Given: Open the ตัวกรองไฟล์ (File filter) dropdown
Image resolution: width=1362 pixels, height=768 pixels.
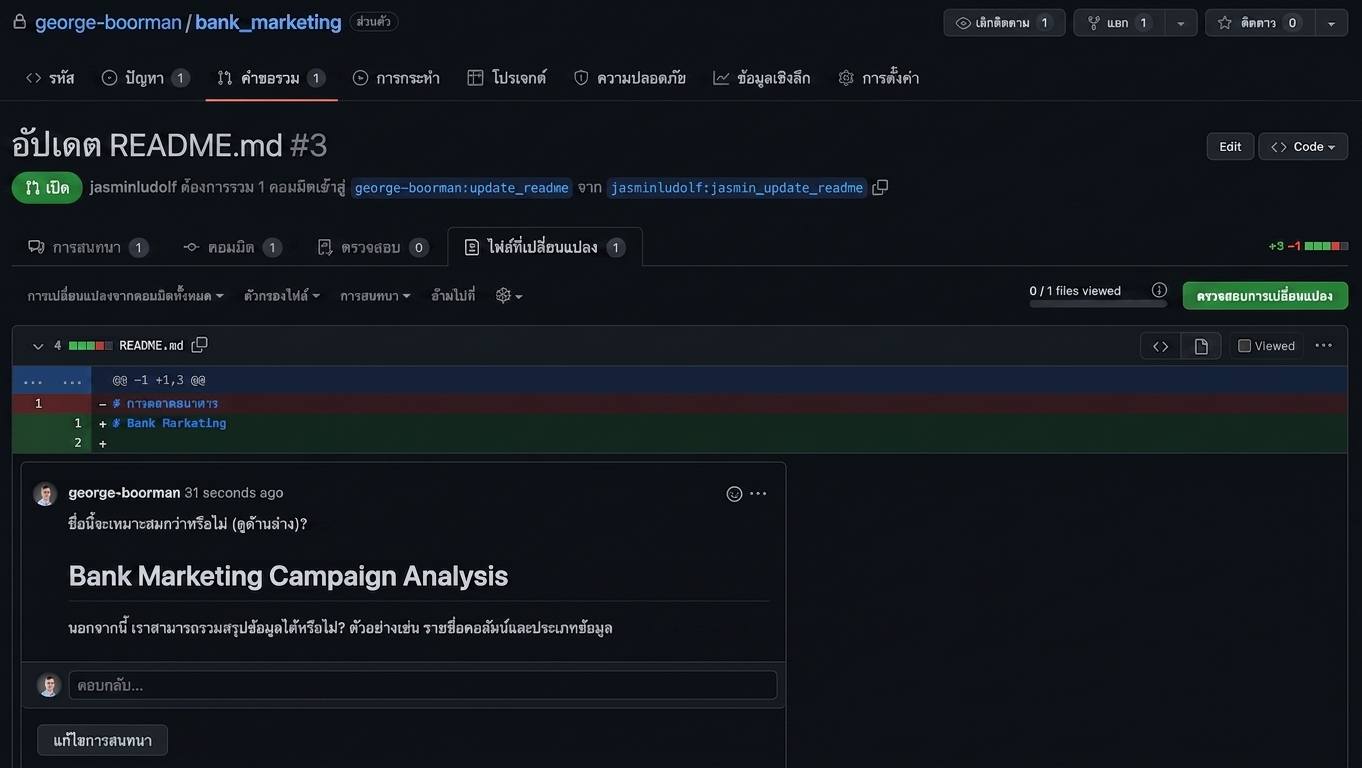Looking at the screenshot, I should click(282, 296).
